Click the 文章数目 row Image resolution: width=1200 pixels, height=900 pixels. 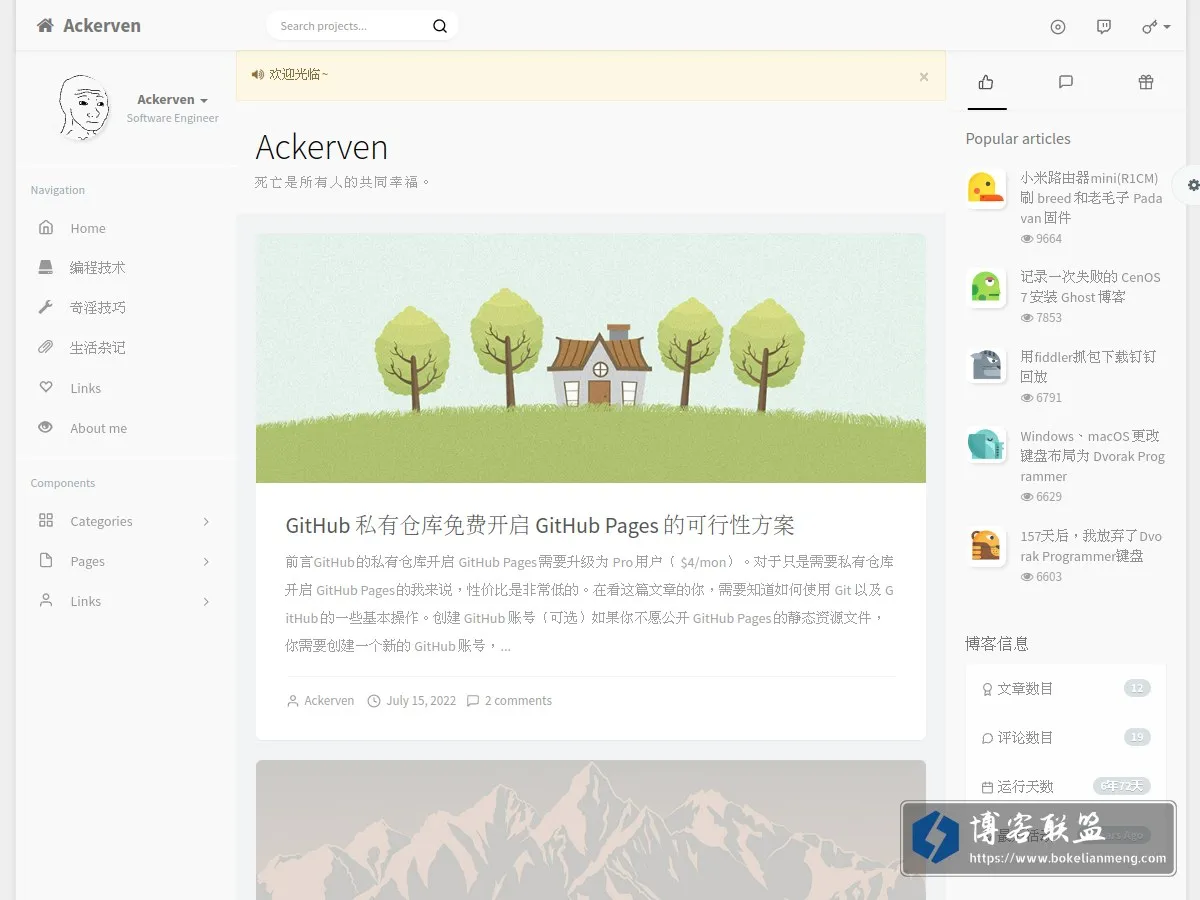point(1066,688)
